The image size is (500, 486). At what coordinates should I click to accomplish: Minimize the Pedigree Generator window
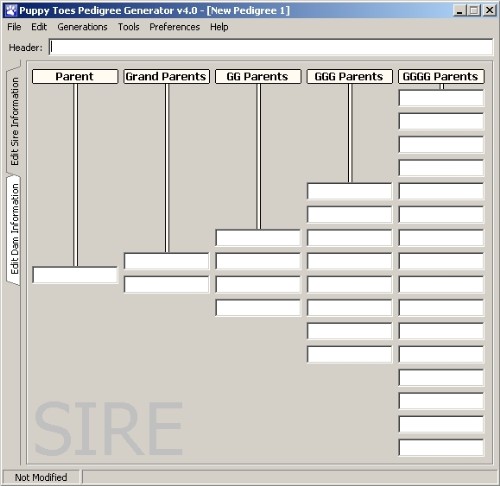pyautogui.click(x=460, y=11)
